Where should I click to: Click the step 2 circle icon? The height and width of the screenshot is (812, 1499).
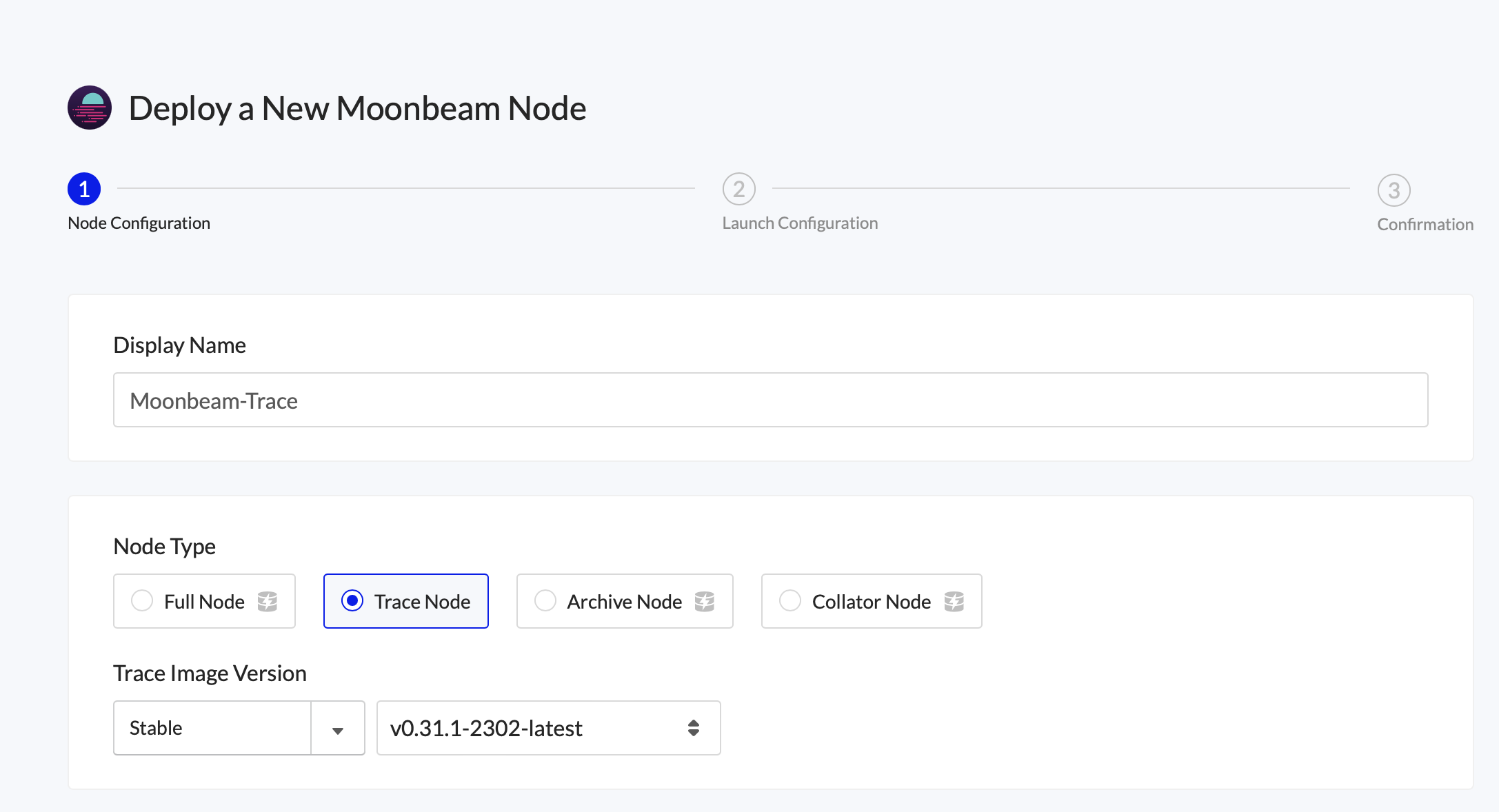[x=738, y=189]
